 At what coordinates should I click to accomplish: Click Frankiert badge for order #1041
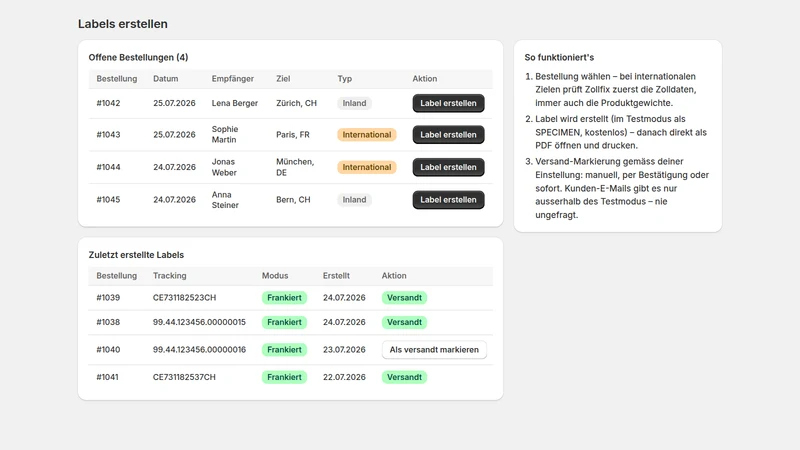[284, 378]
